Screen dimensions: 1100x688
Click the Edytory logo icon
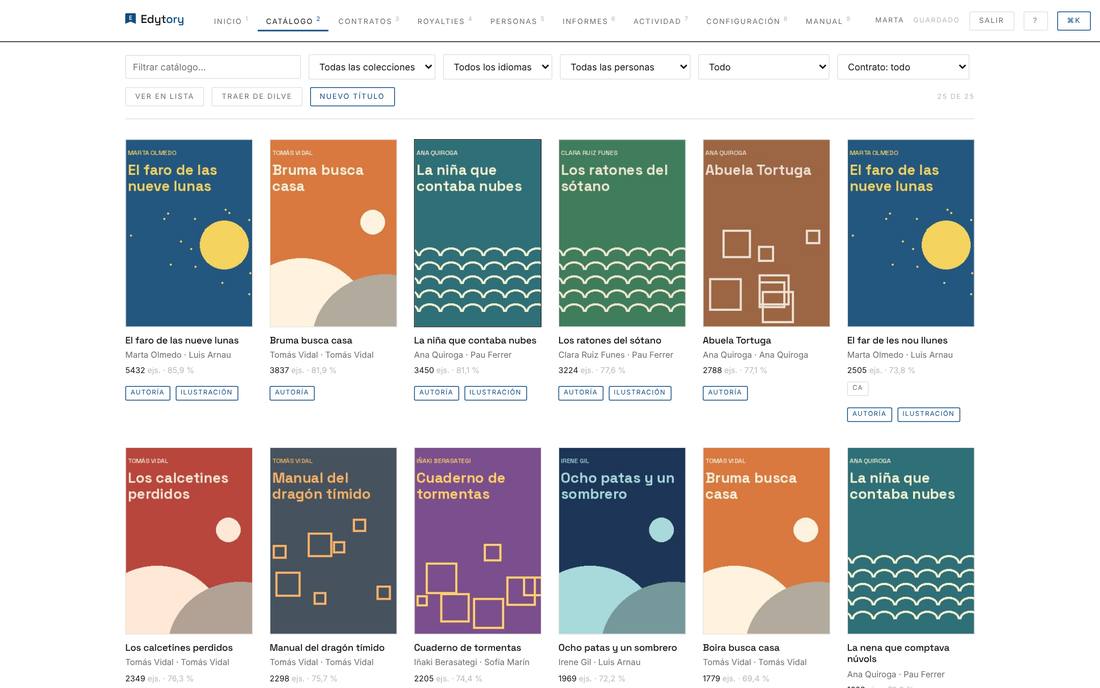(130, 19)
